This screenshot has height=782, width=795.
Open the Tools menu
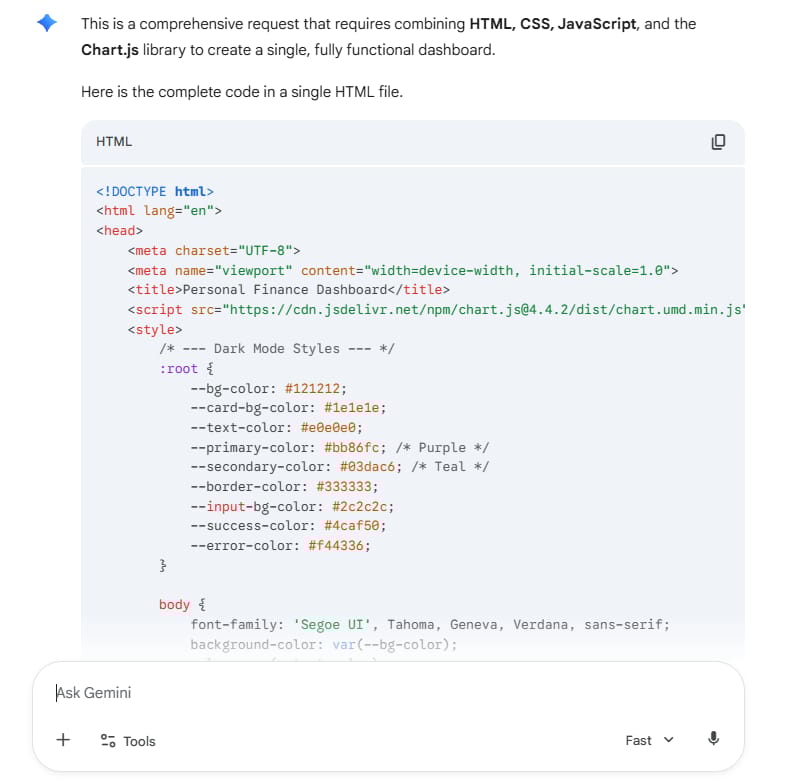[x=128, y=741]
